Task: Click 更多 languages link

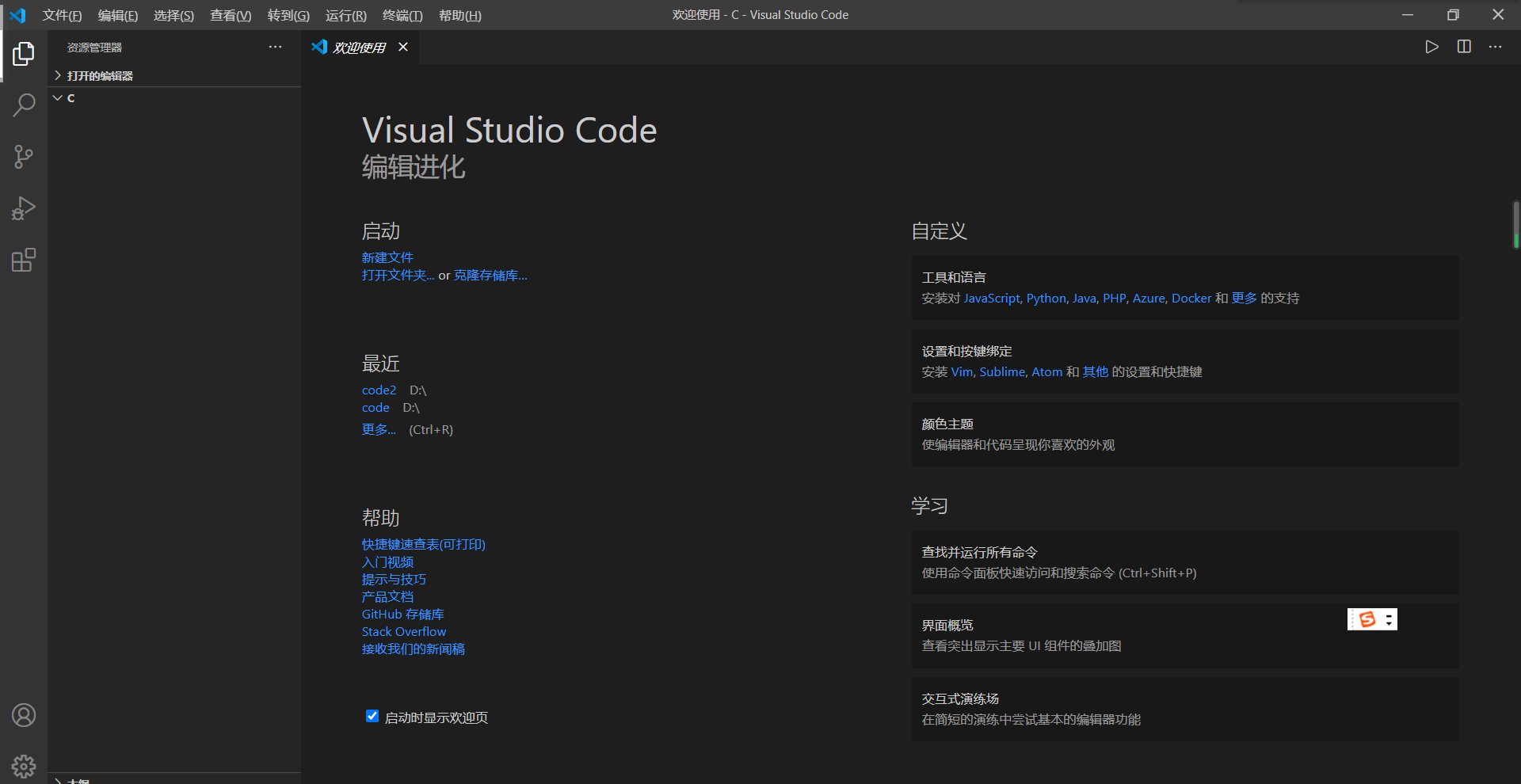Action: point(1244,298)
